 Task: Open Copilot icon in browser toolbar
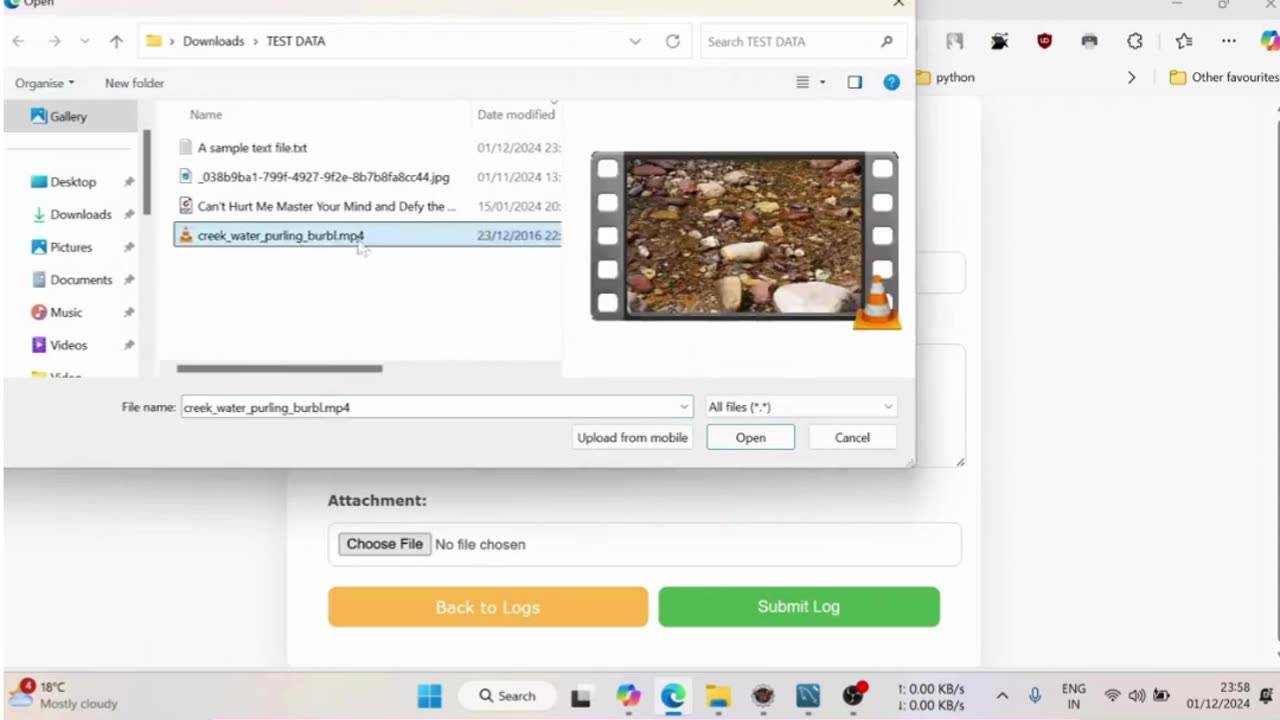click(1269, 41)
